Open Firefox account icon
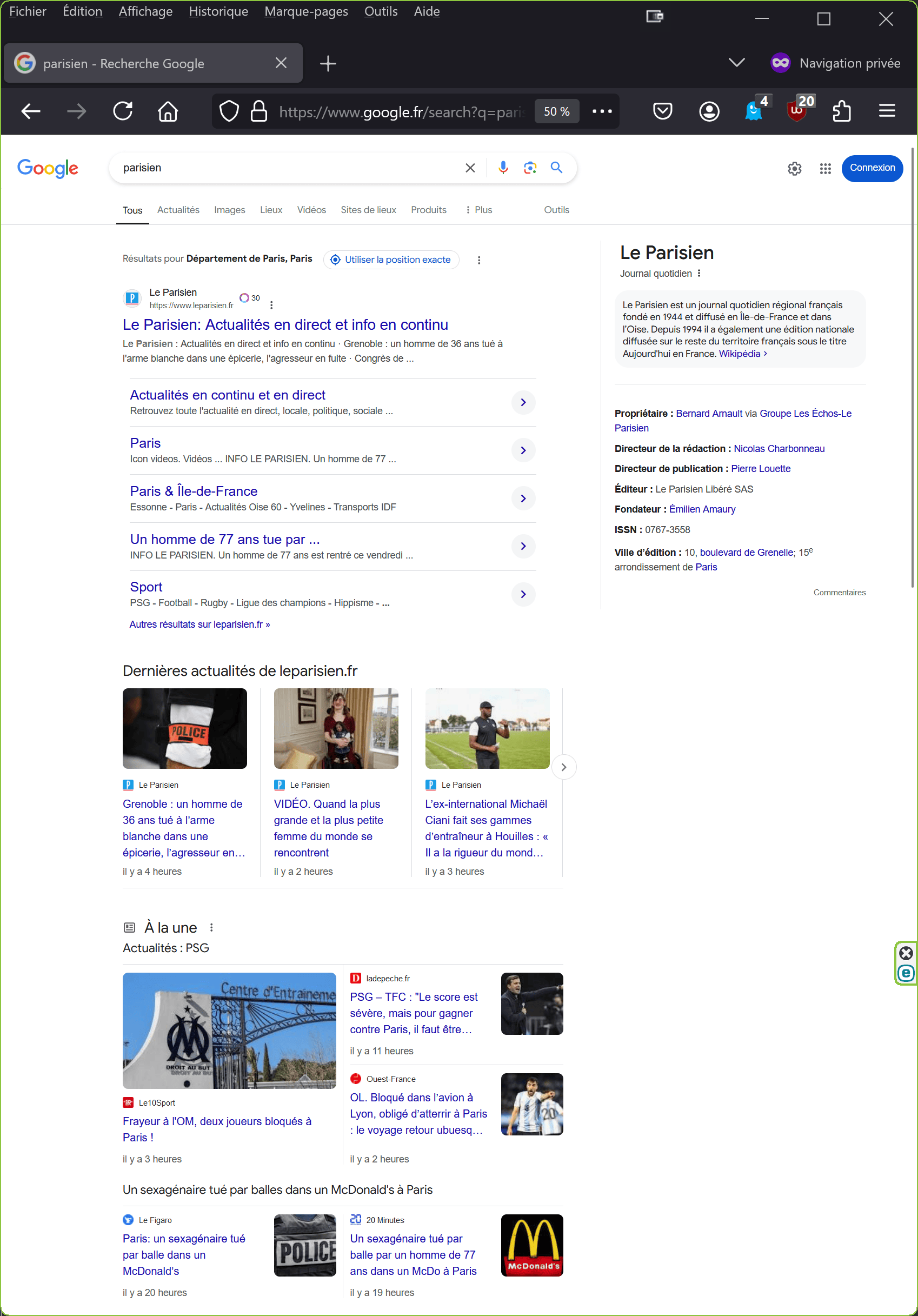 tap(709, 111)
